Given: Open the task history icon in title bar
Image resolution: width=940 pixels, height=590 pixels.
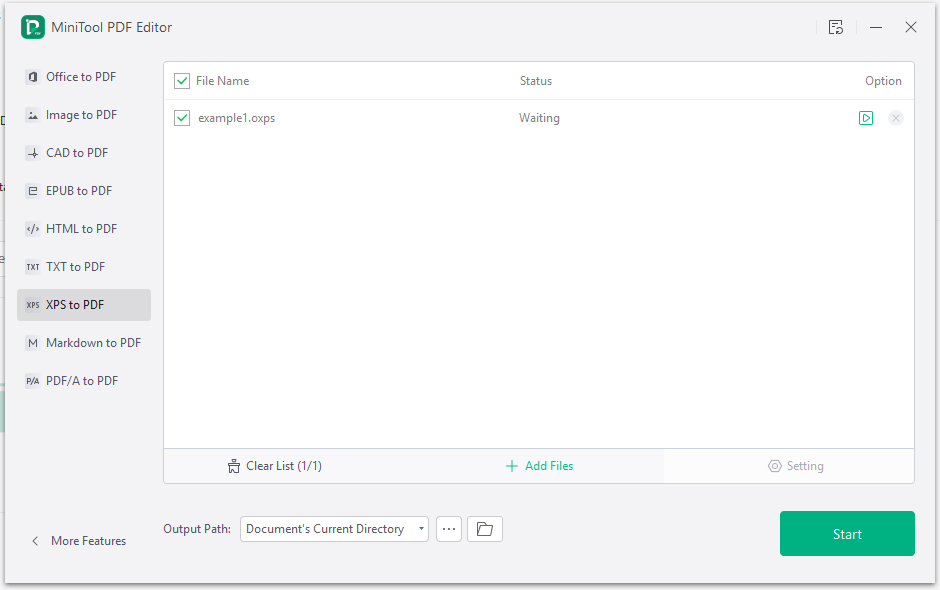Looking at the screenshot, I should (x=836, y=27).
